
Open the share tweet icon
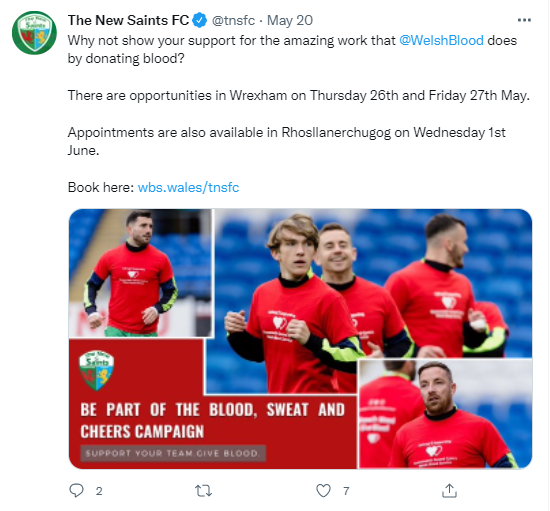449,490
